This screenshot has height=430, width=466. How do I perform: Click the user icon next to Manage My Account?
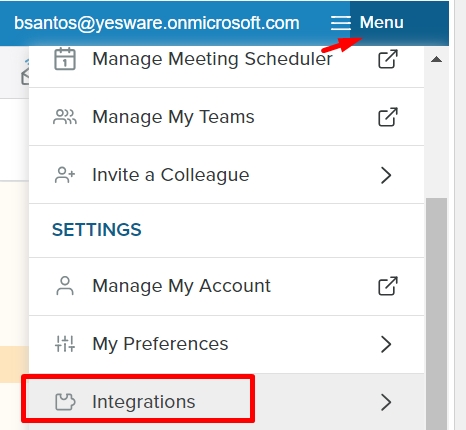[x=65, y=286]
